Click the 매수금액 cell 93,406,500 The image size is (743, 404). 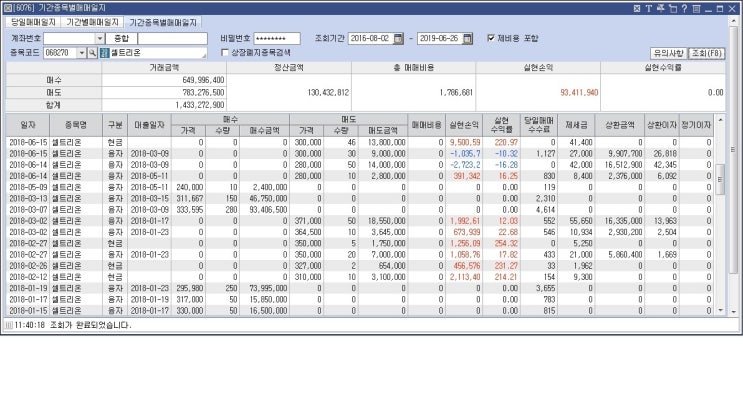(x=268, y=209)
